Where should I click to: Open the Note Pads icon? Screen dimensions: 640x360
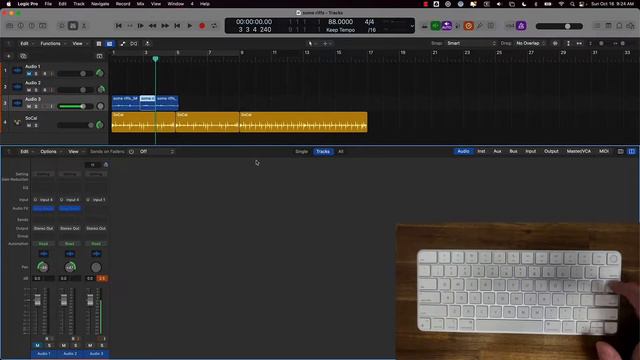(608, 26)
